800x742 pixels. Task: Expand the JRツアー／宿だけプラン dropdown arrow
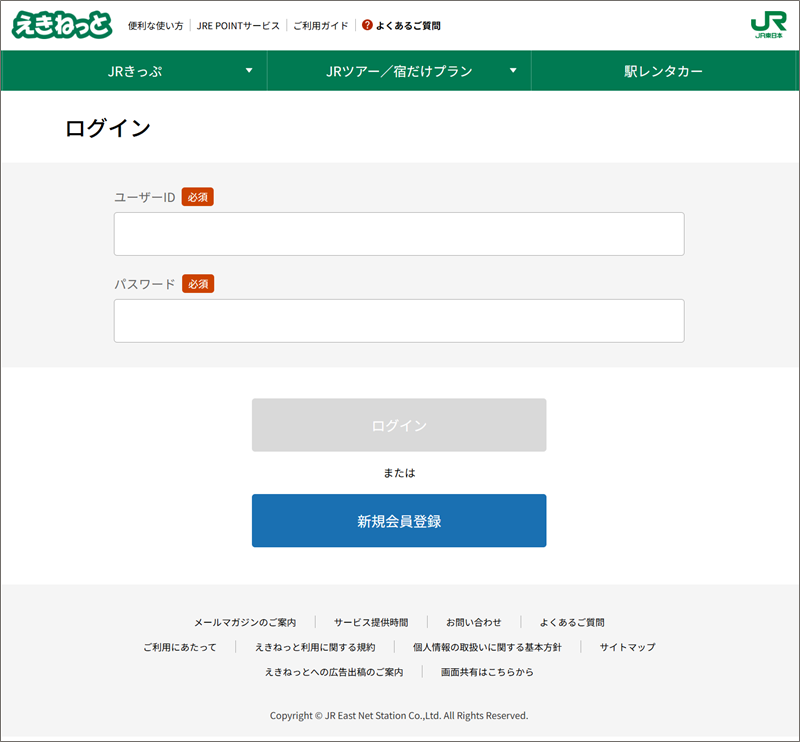point(513,71)
